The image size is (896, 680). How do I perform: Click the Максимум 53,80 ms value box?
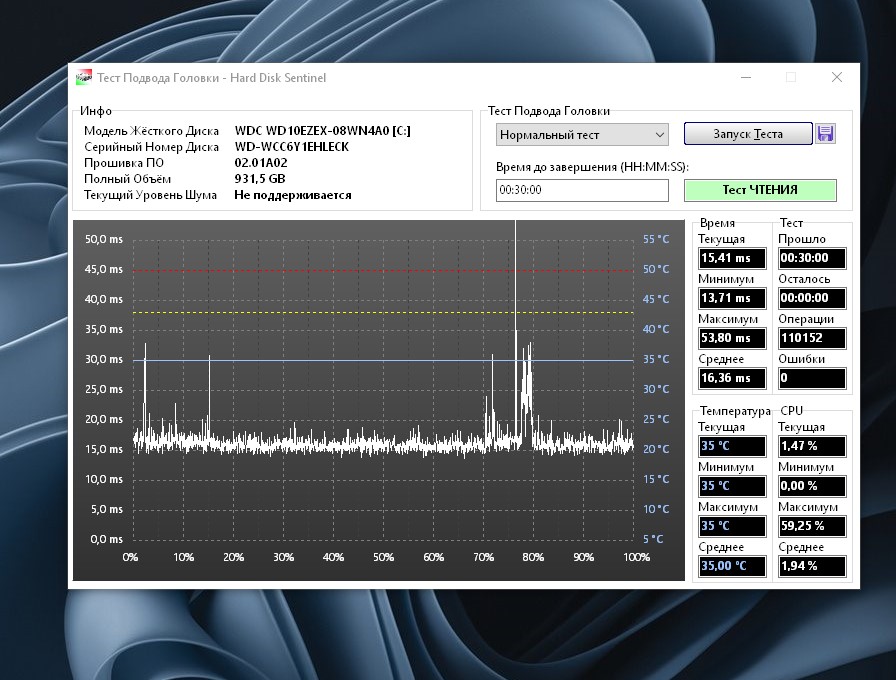pos(732,339)
